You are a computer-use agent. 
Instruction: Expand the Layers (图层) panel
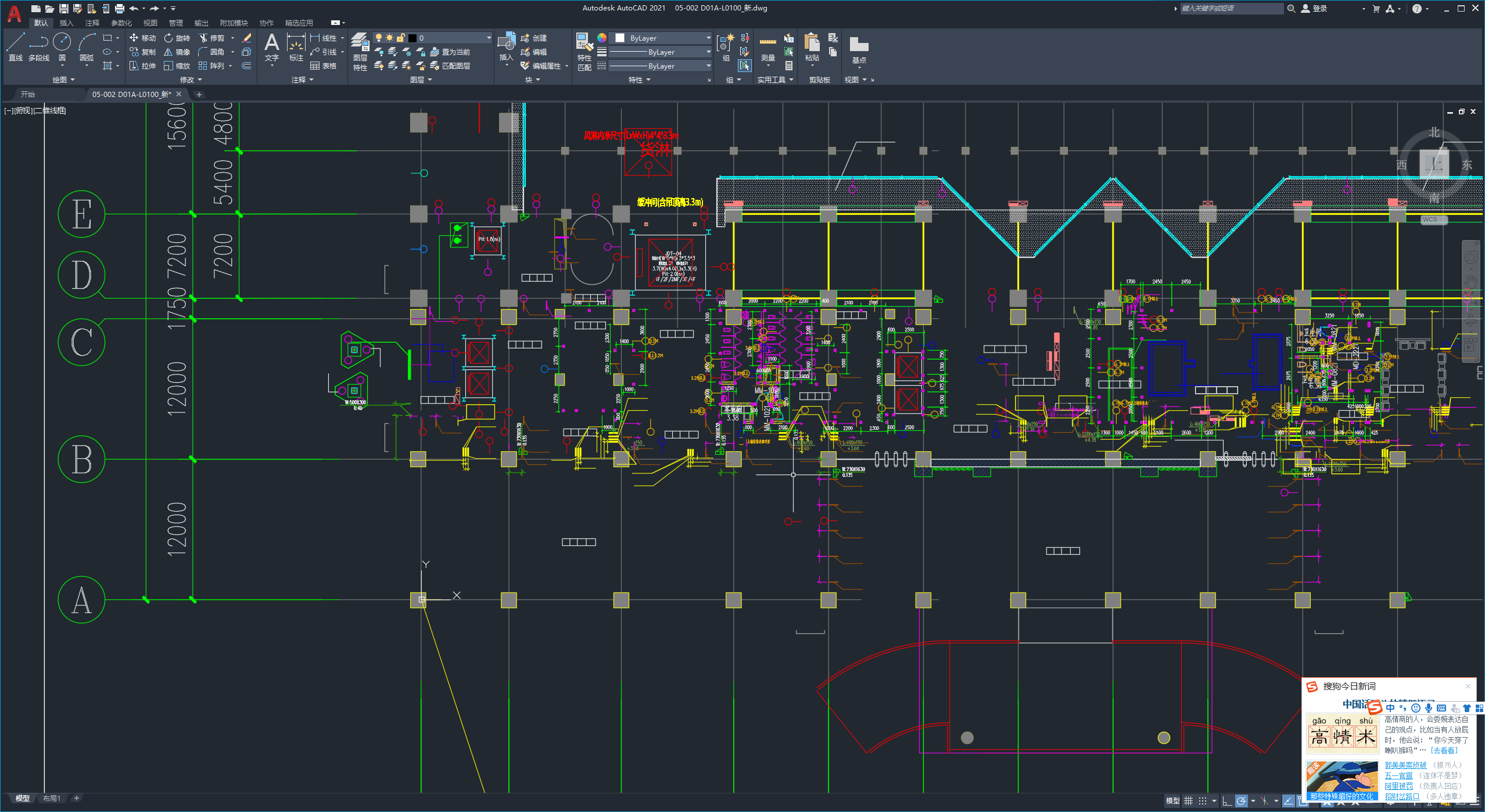tap(421, 80)
